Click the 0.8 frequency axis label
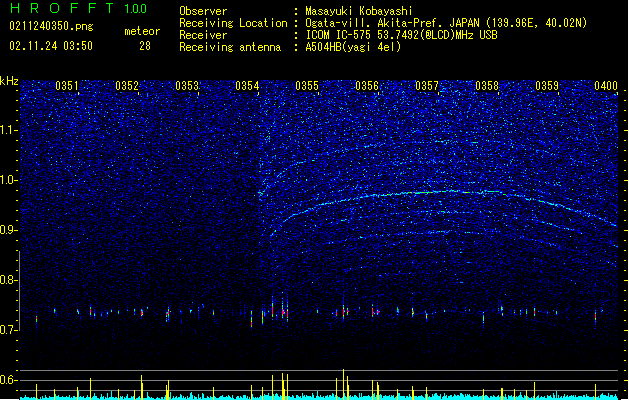 pos(9,280)
